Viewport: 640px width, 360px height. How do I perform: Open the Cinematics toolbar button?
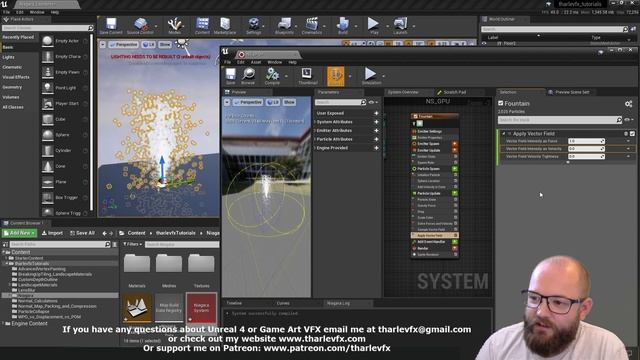tap(312, 26)
